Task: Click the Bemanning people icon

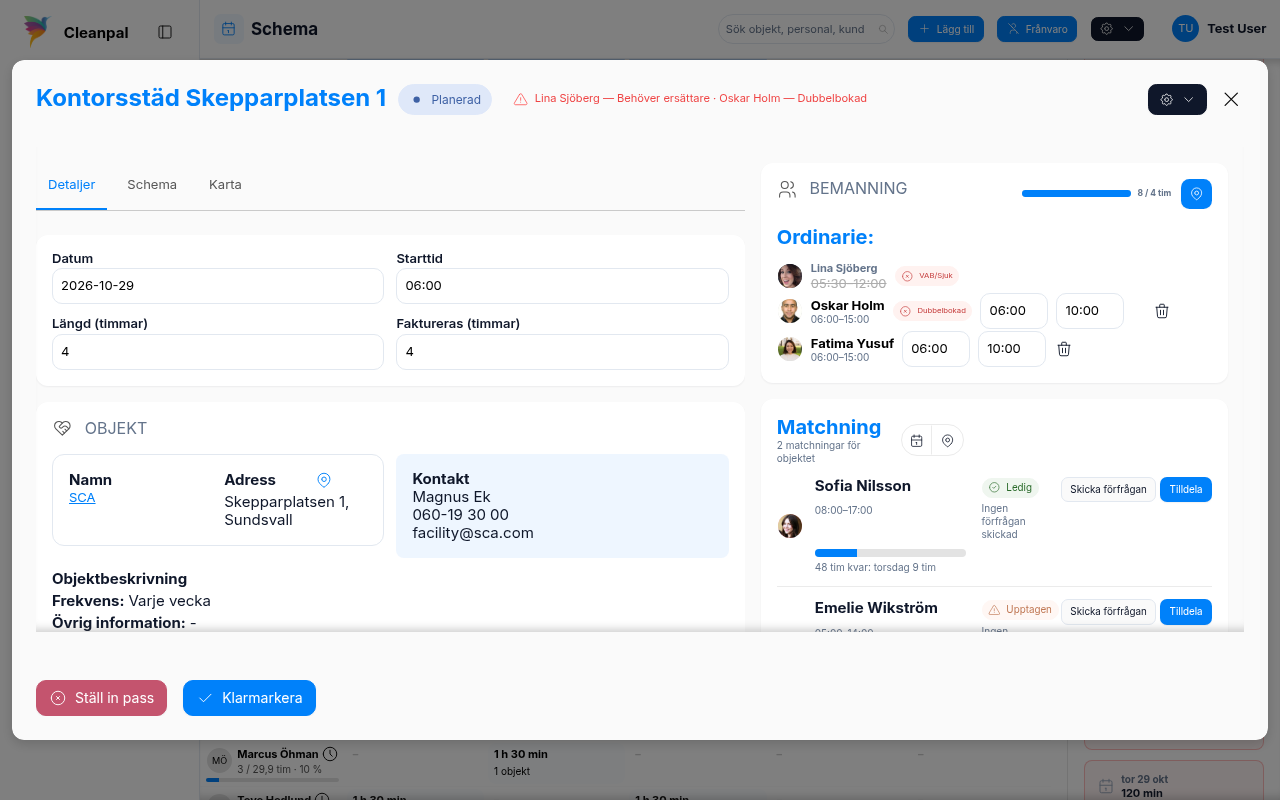Action: click(788, 189)
